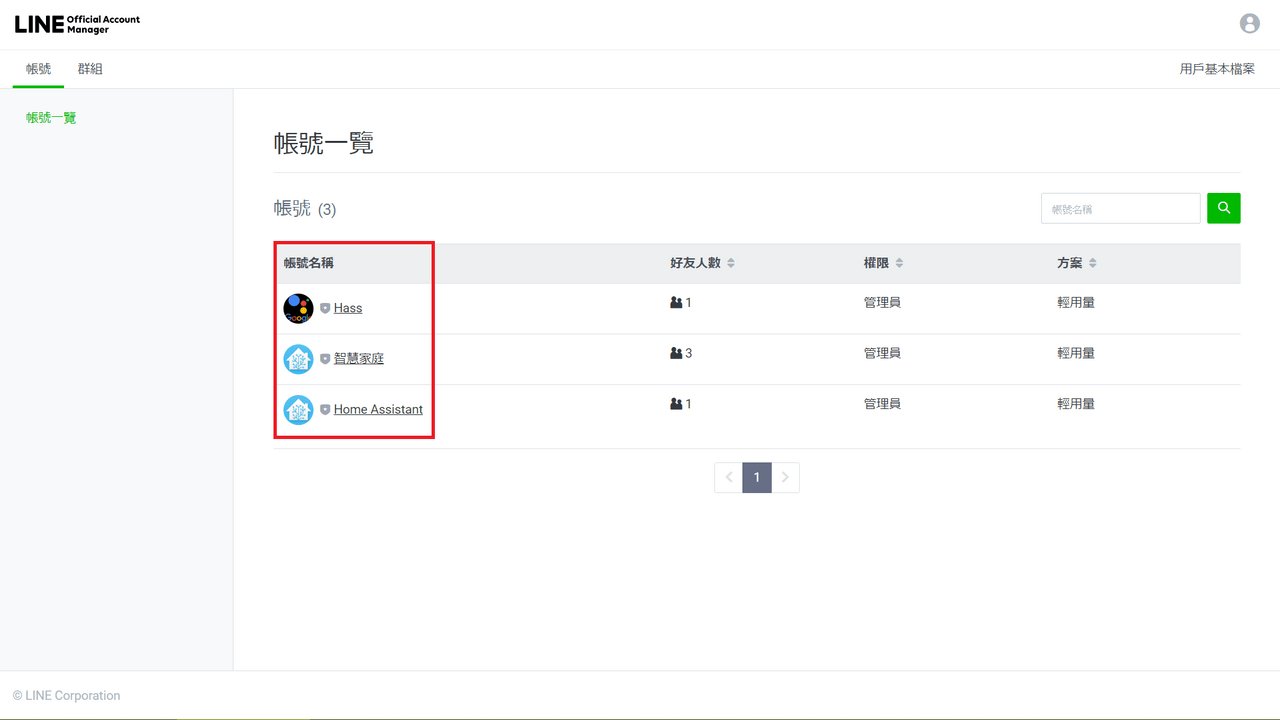Open the 智慧家庭 account link

coord(359,359)
